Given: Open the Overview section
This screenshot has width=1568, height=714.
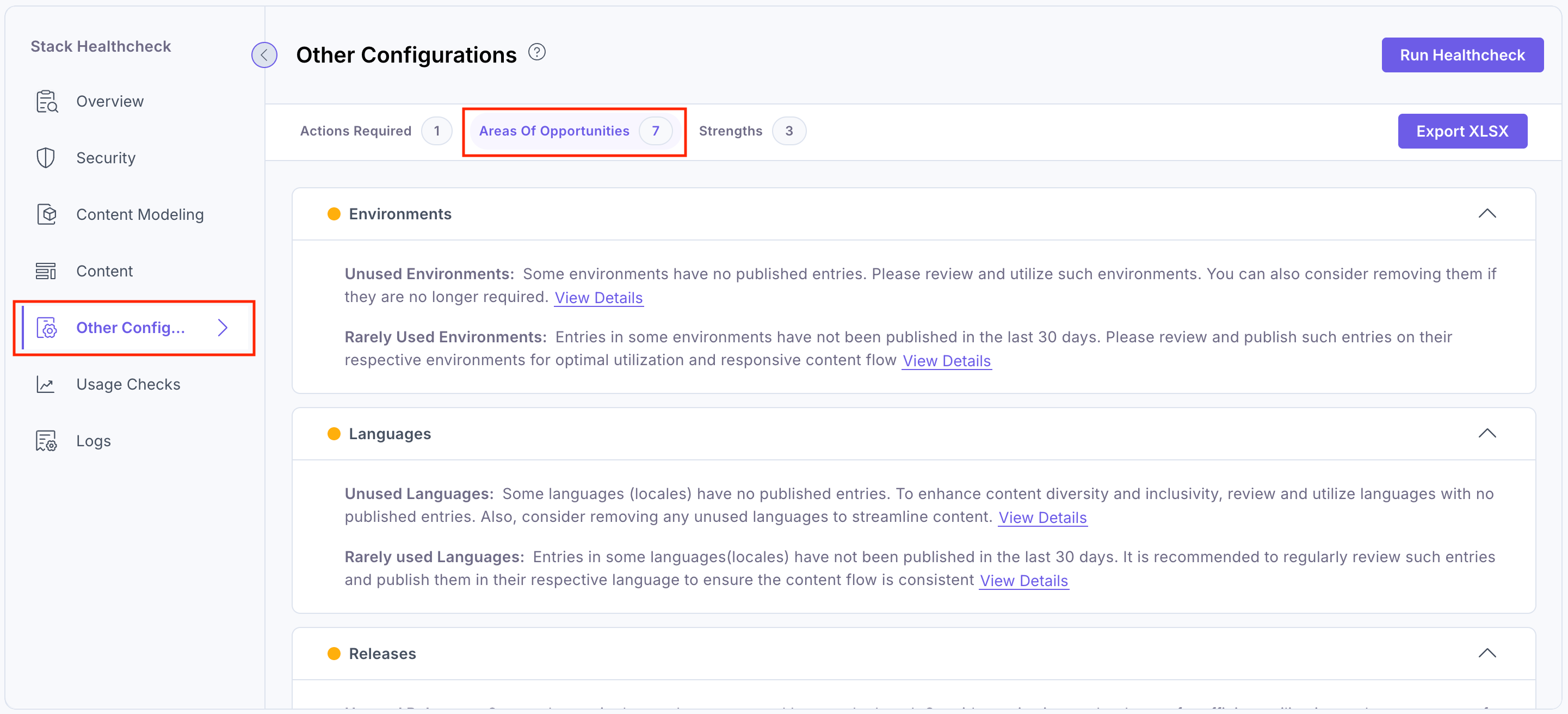Looking at the screenshot, I should pos(109,101).
